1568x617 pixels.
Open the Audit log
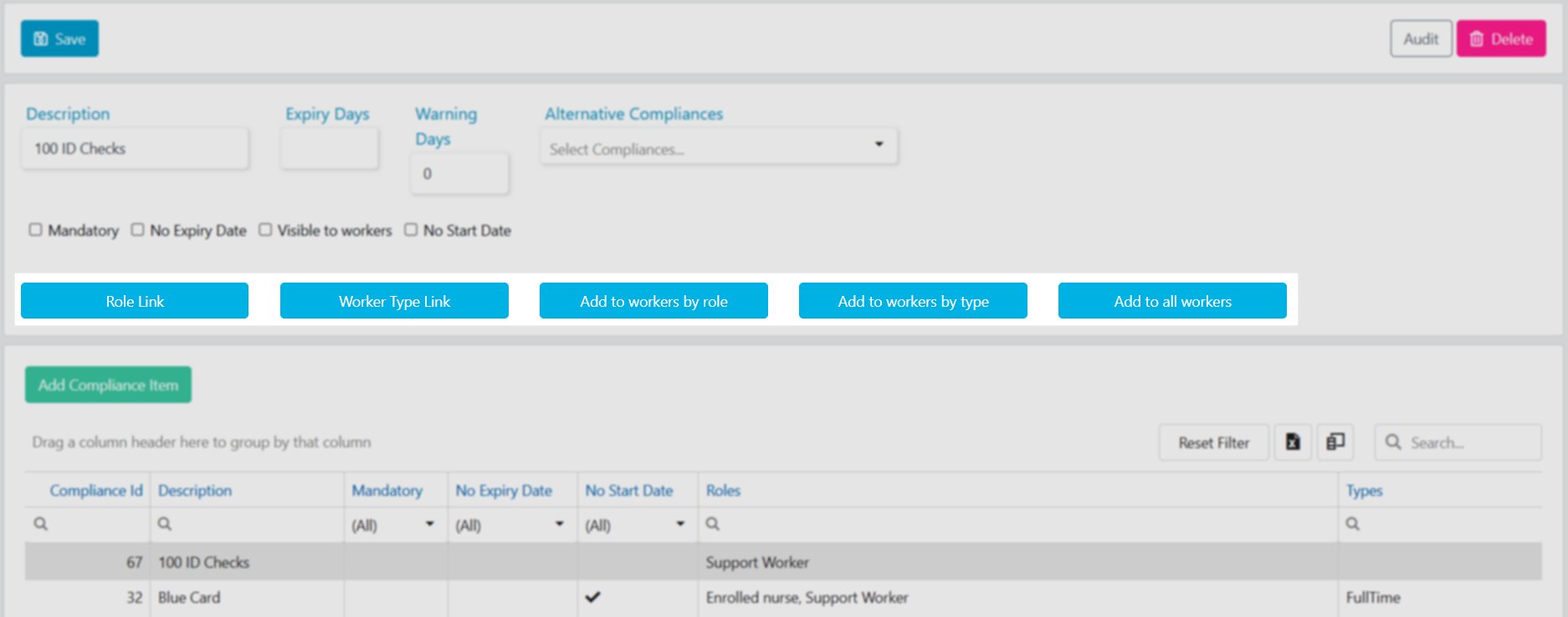point(1421,38)
